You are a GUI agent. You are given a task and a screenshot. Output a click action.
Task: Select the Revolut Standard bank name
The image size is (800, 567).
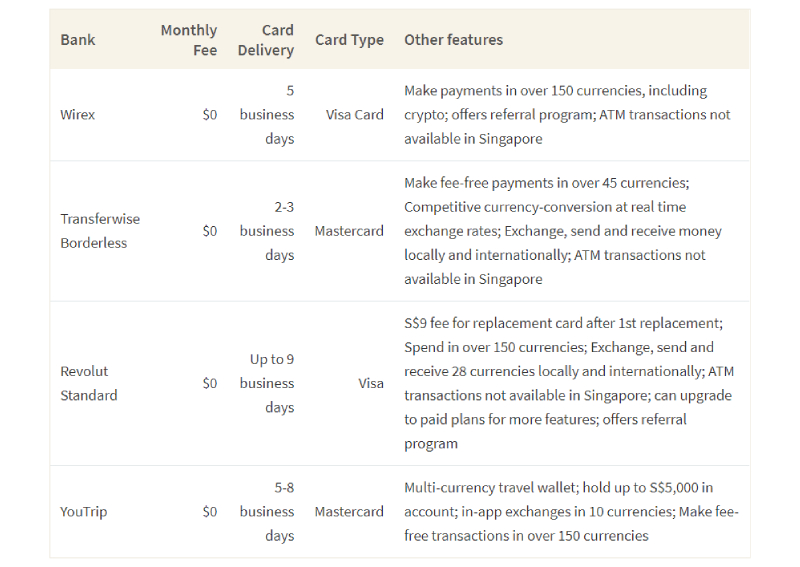point(89,383)
